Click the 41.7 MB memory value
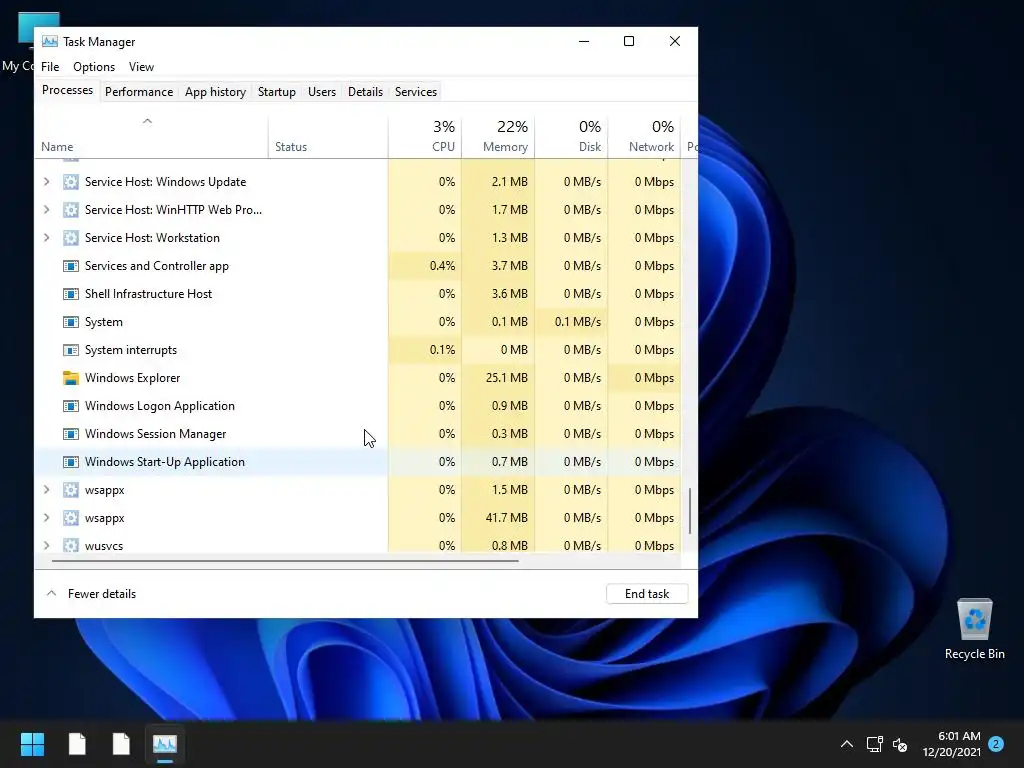Viewport: 1024px width, 768px height. pos(507,518)
